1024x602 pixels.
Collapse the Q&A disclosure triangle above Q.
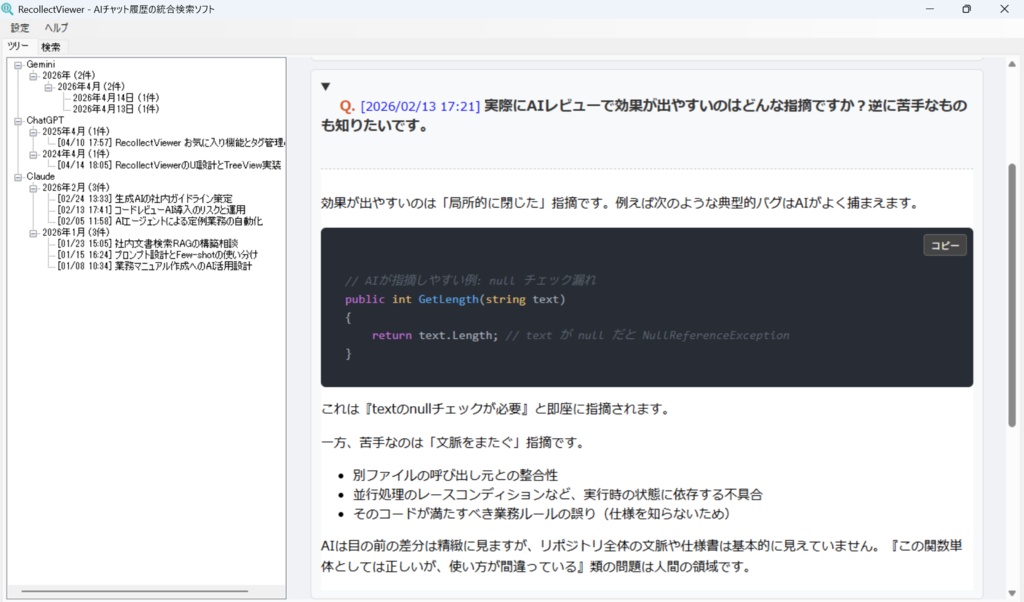326,86
